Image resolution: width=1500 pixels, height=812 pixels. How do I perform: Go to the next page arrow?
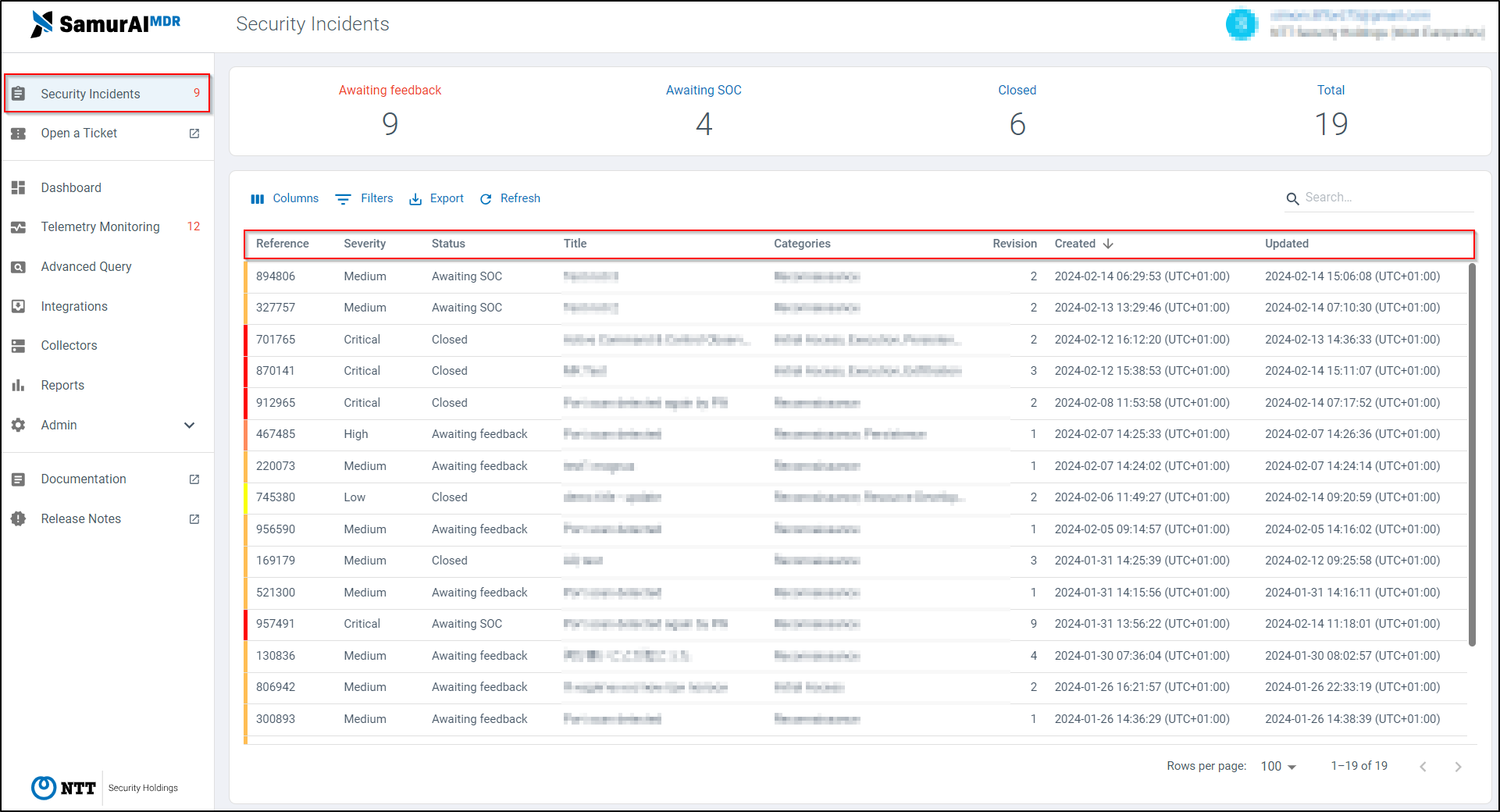1458,767
